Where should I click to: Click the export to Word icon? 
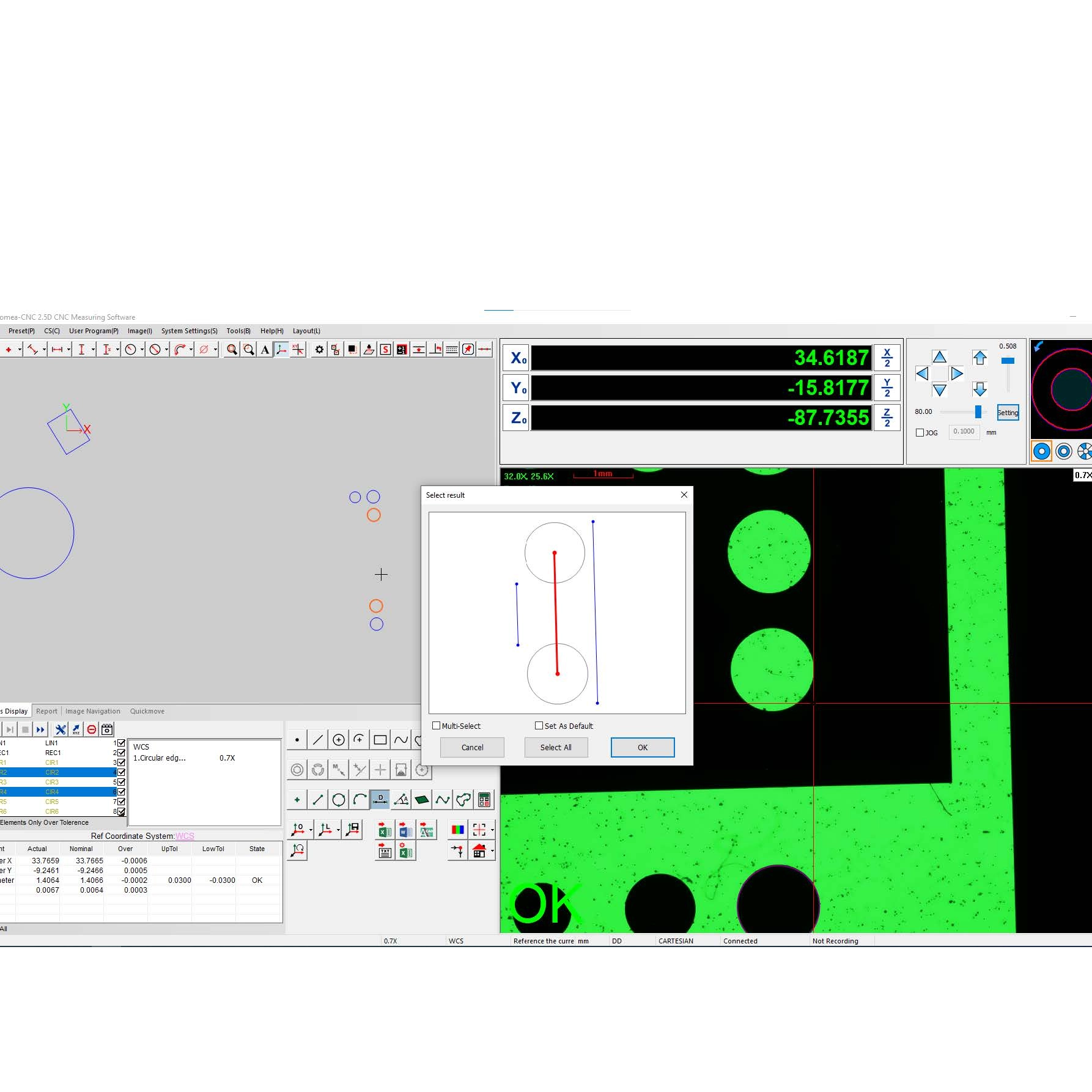[x=404, y=830]
